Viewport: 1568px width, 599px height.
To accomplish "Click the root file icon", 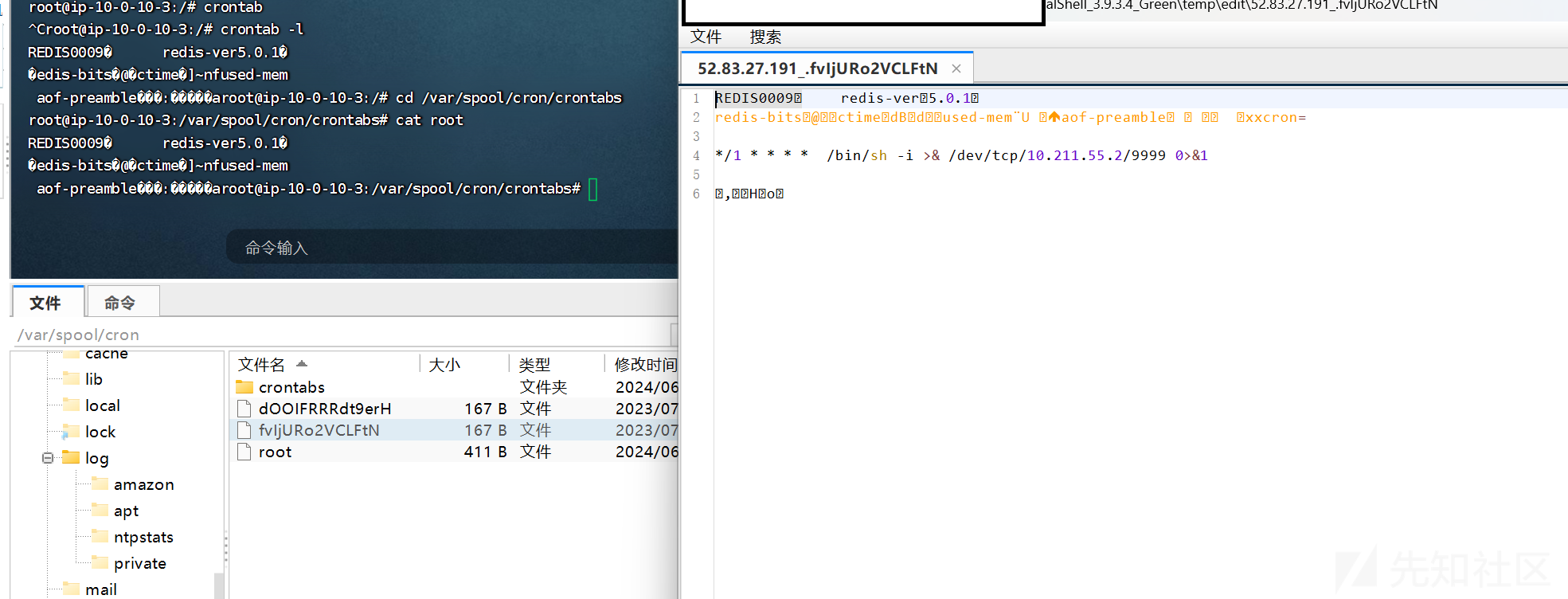I will [x=244, y=452].
